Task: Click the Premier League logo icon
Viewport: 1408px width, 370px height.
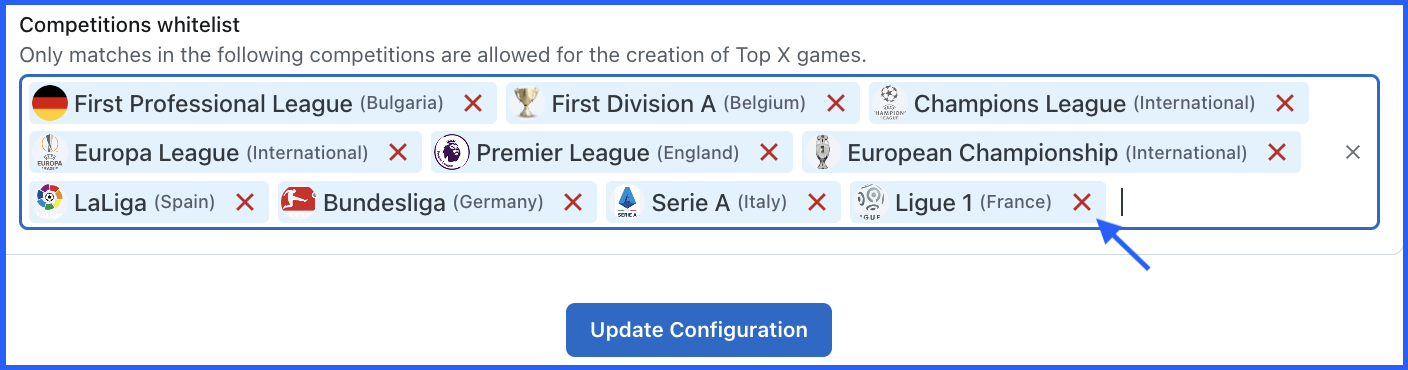Action: pos(452,152)
